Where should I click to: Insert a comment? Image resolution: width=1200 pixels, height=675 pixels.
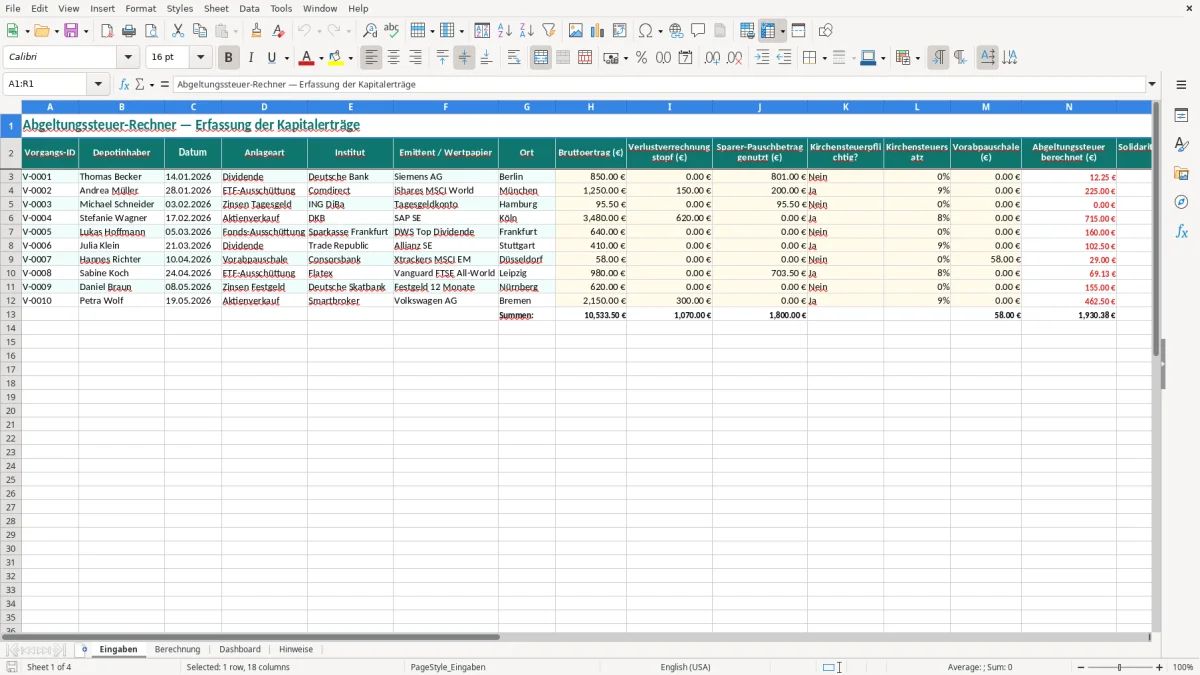(x=698, y=31)
